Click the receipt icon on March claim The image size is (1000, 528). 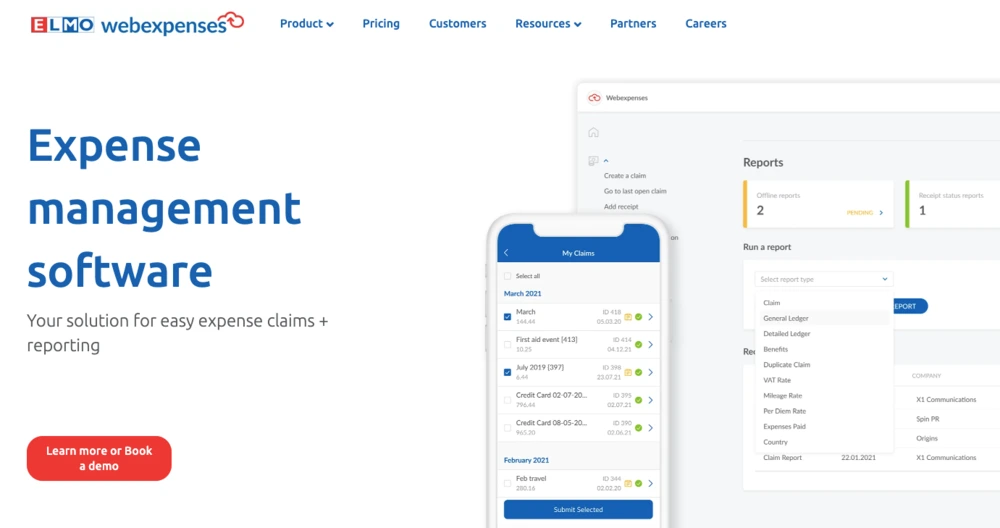click(628, 317)
